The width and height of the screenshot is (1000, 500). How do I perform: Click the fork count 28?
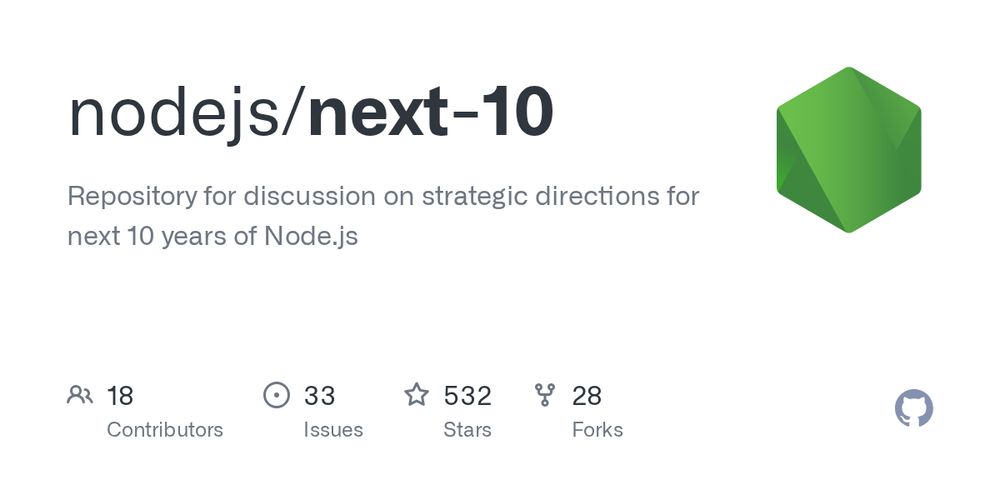(587, 396)
